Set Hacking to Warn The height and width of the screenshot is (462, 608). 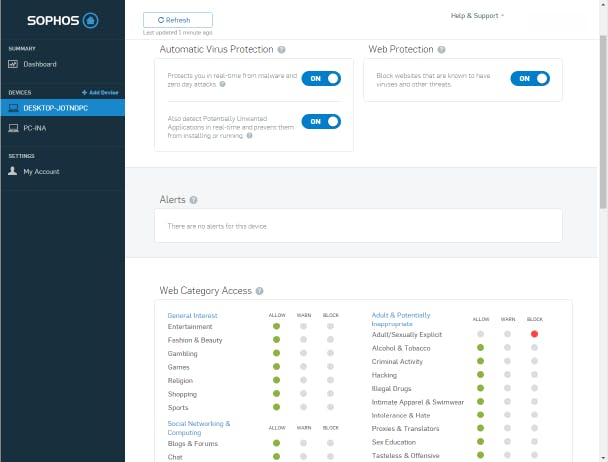507,375
